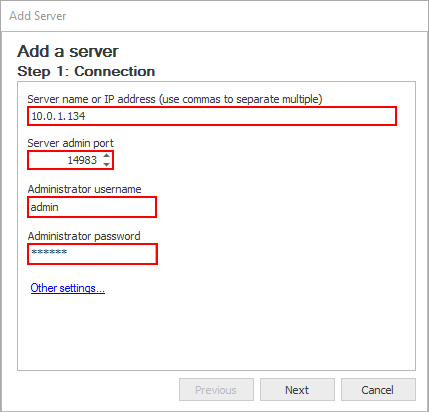Viewport: 429px width, 412px height.
Task: Click the 'Administrator username' label
Action: tap(84, 189)
